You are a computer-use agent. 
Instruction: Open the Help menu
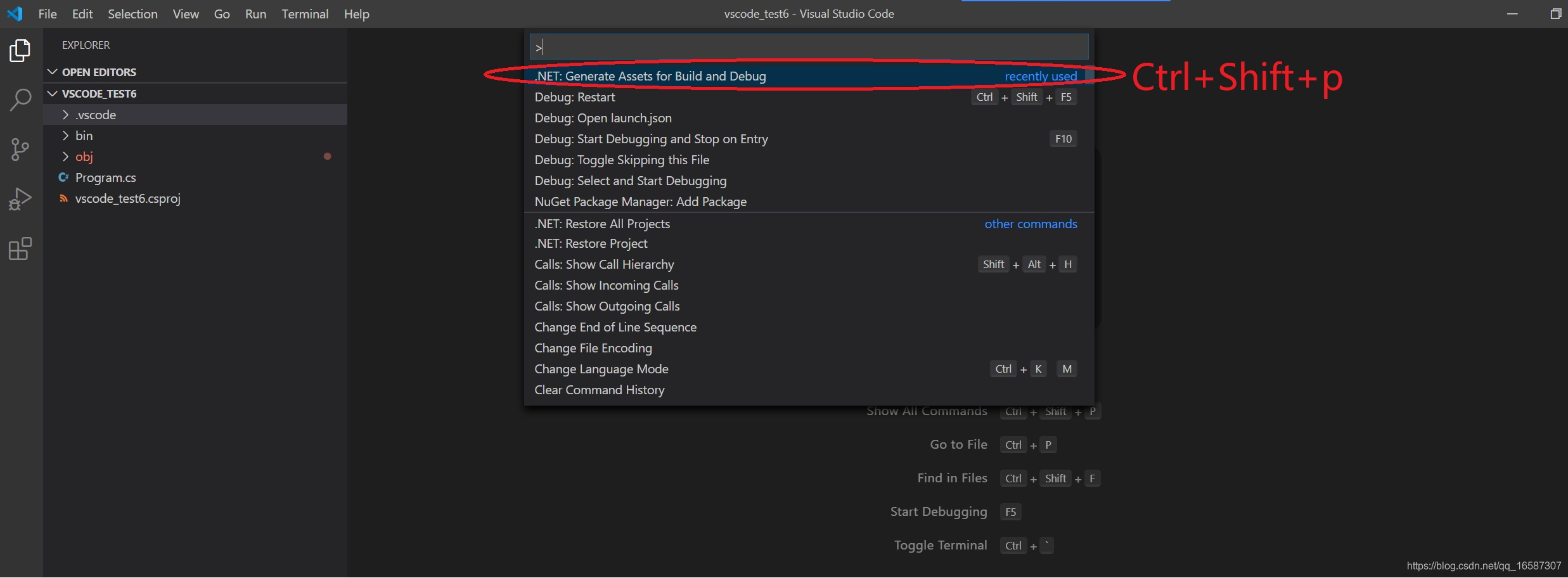(357, 14)
